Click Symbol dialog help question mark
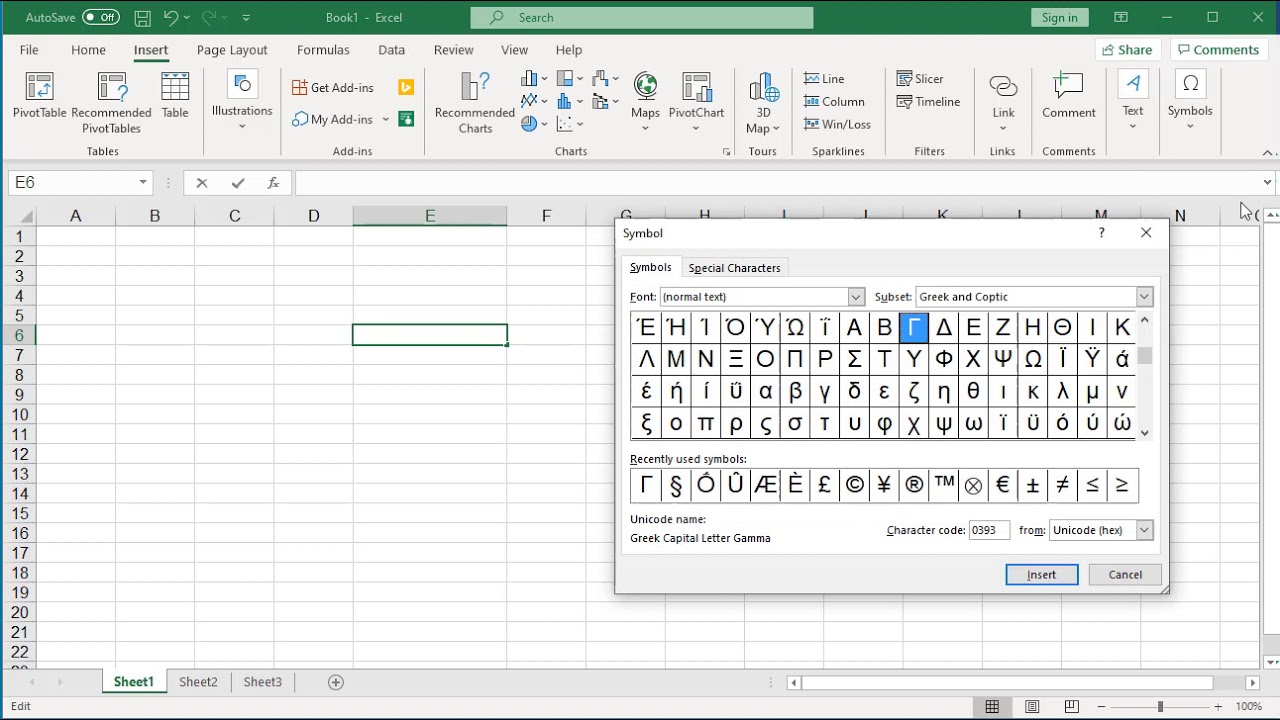 [x=1101, y=233]
